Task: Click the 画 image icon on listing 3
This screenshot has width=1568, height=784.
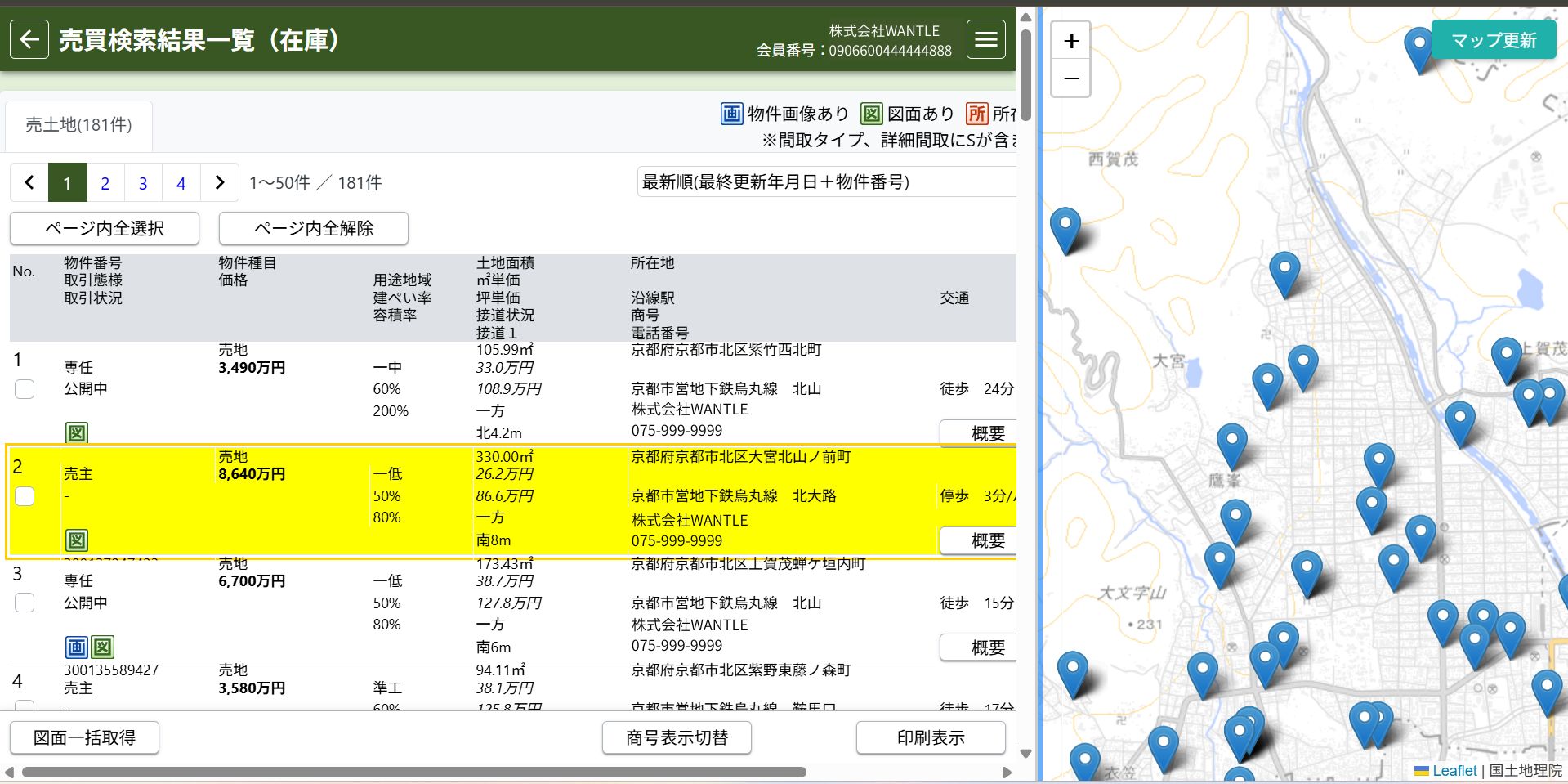Action: 74,647
